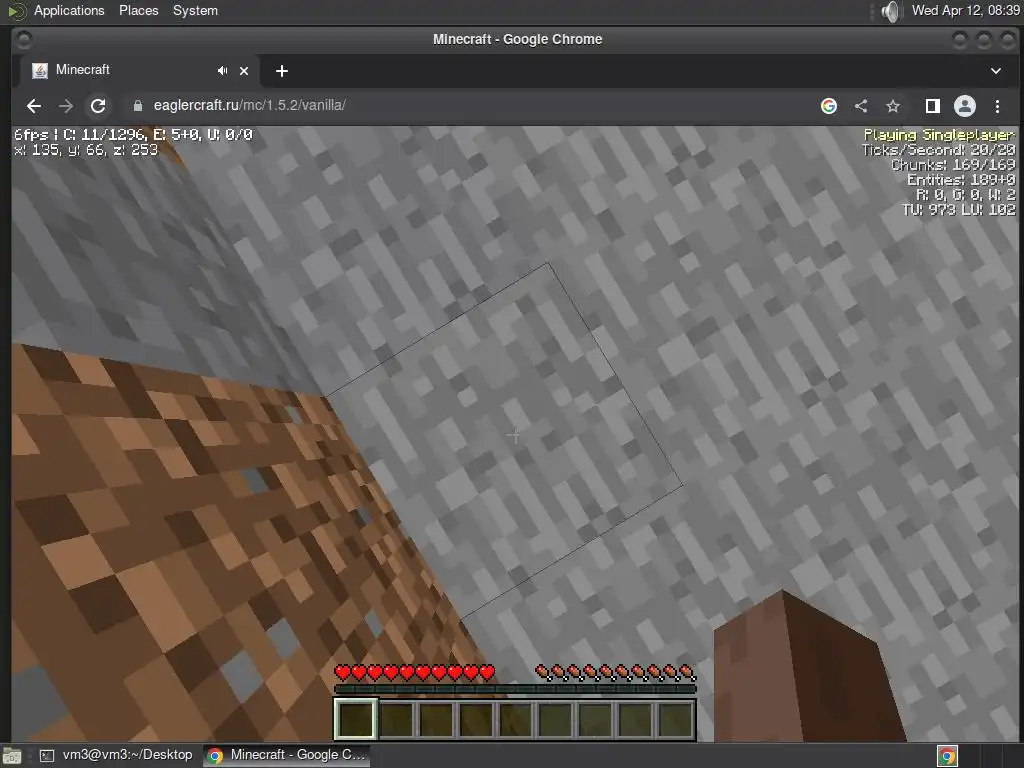Click the forward navigation arrow

[66, 106]
